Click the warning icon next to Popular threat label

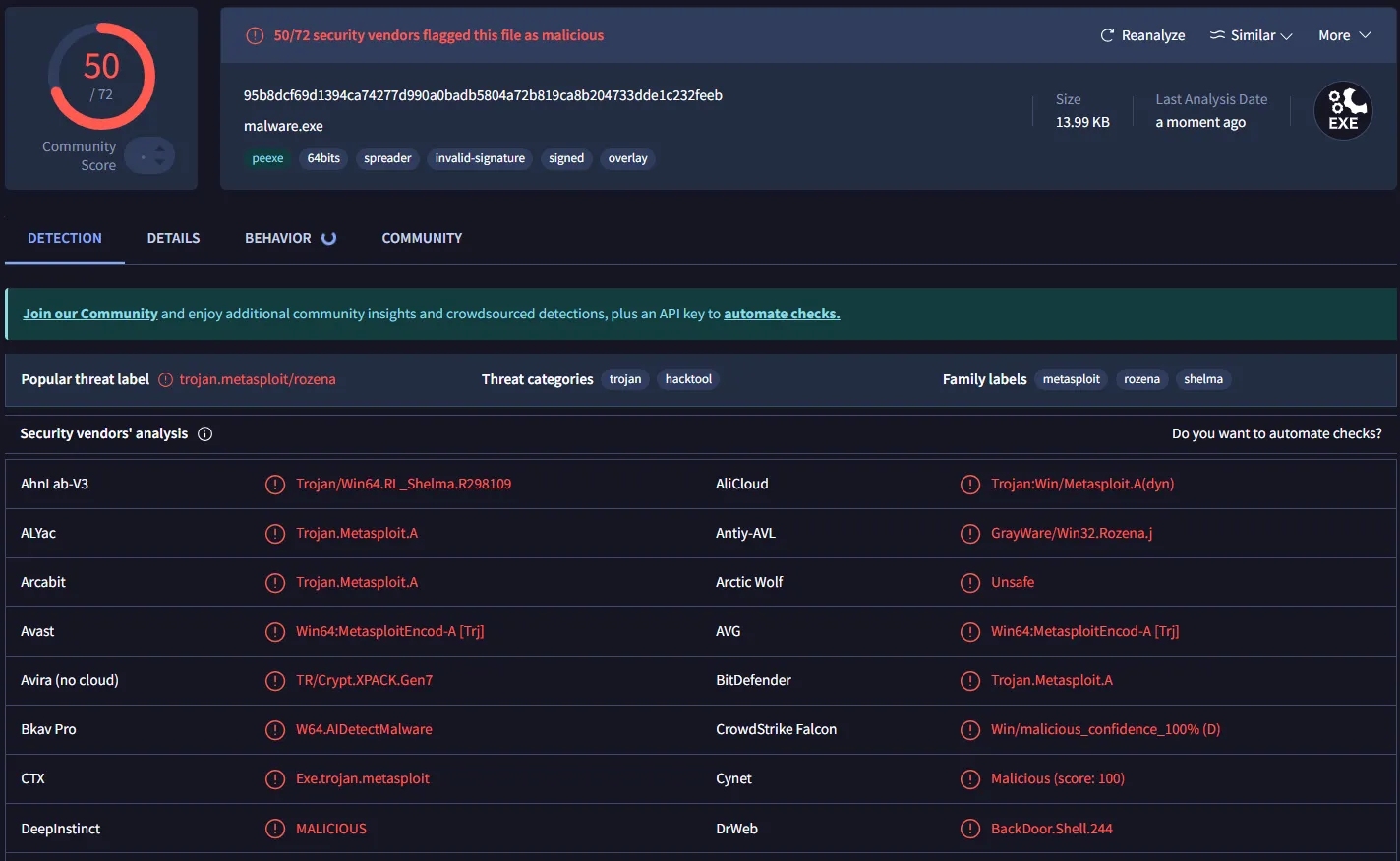click(x=166, y=379)
